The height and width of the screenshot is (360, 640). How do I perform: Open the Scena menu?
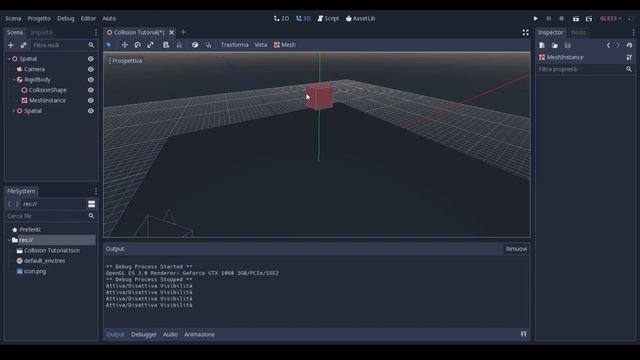point(13,18)
